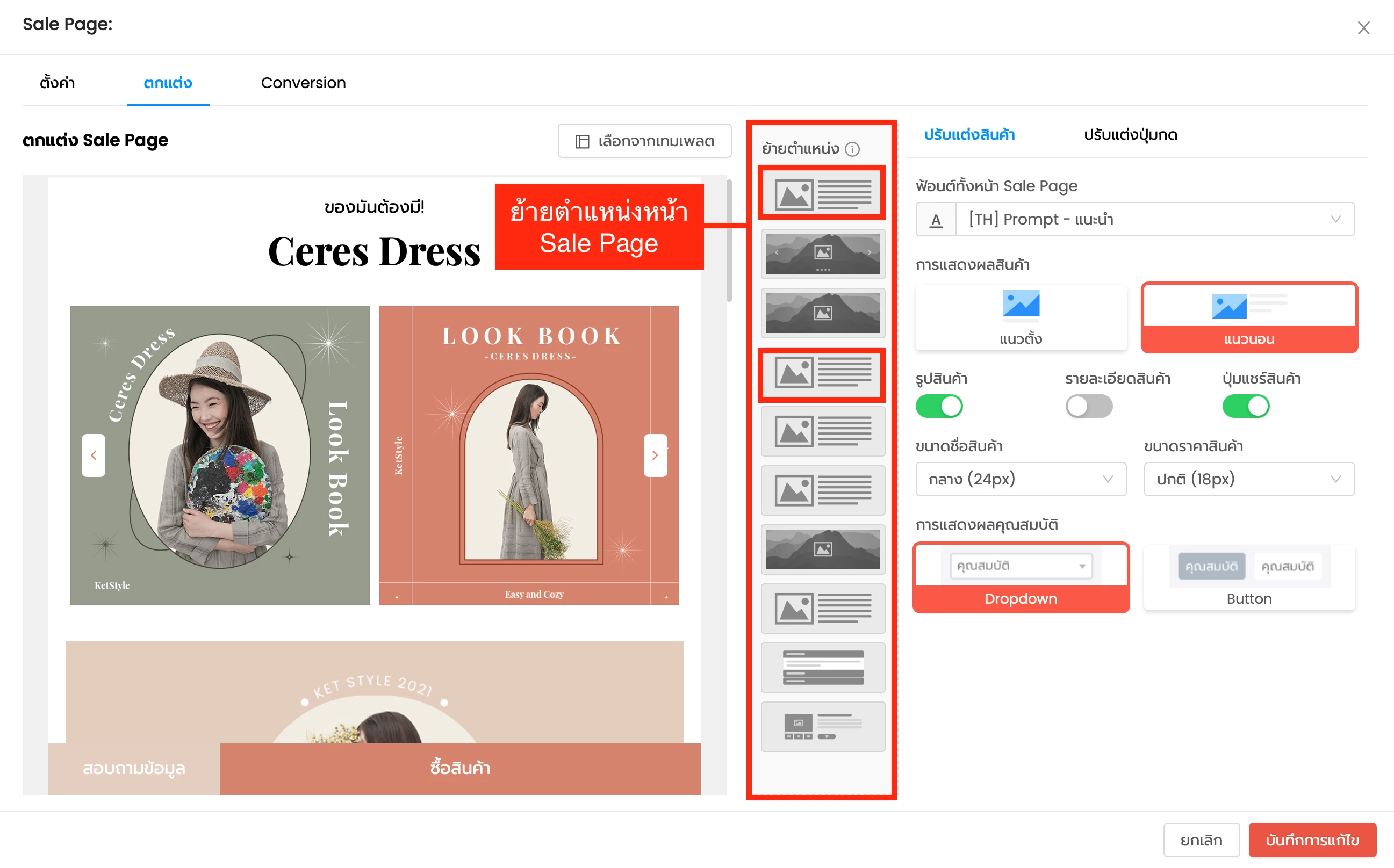Switch to the ตั้งค่า tab

(58, 83)
